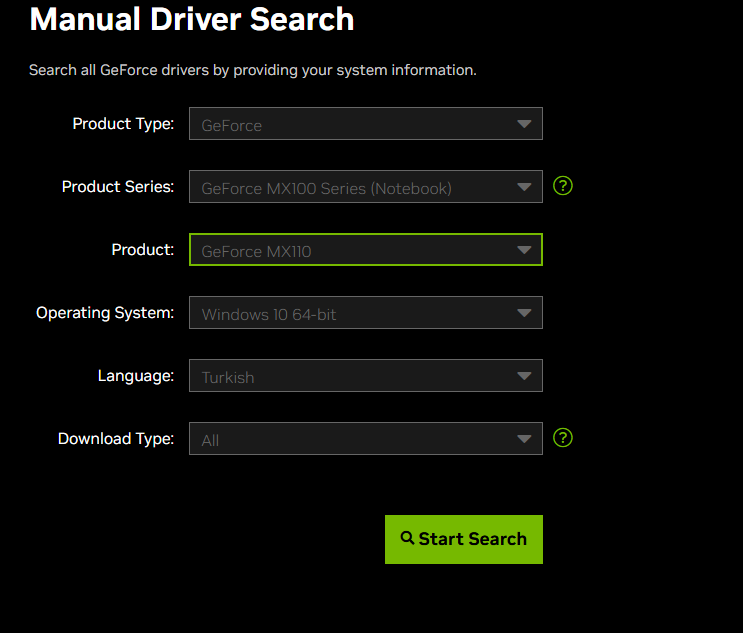The image size is (743, 633).
Task: Click the 'Search all GeForce drivers' description text
Action: [x=253, y=70]
